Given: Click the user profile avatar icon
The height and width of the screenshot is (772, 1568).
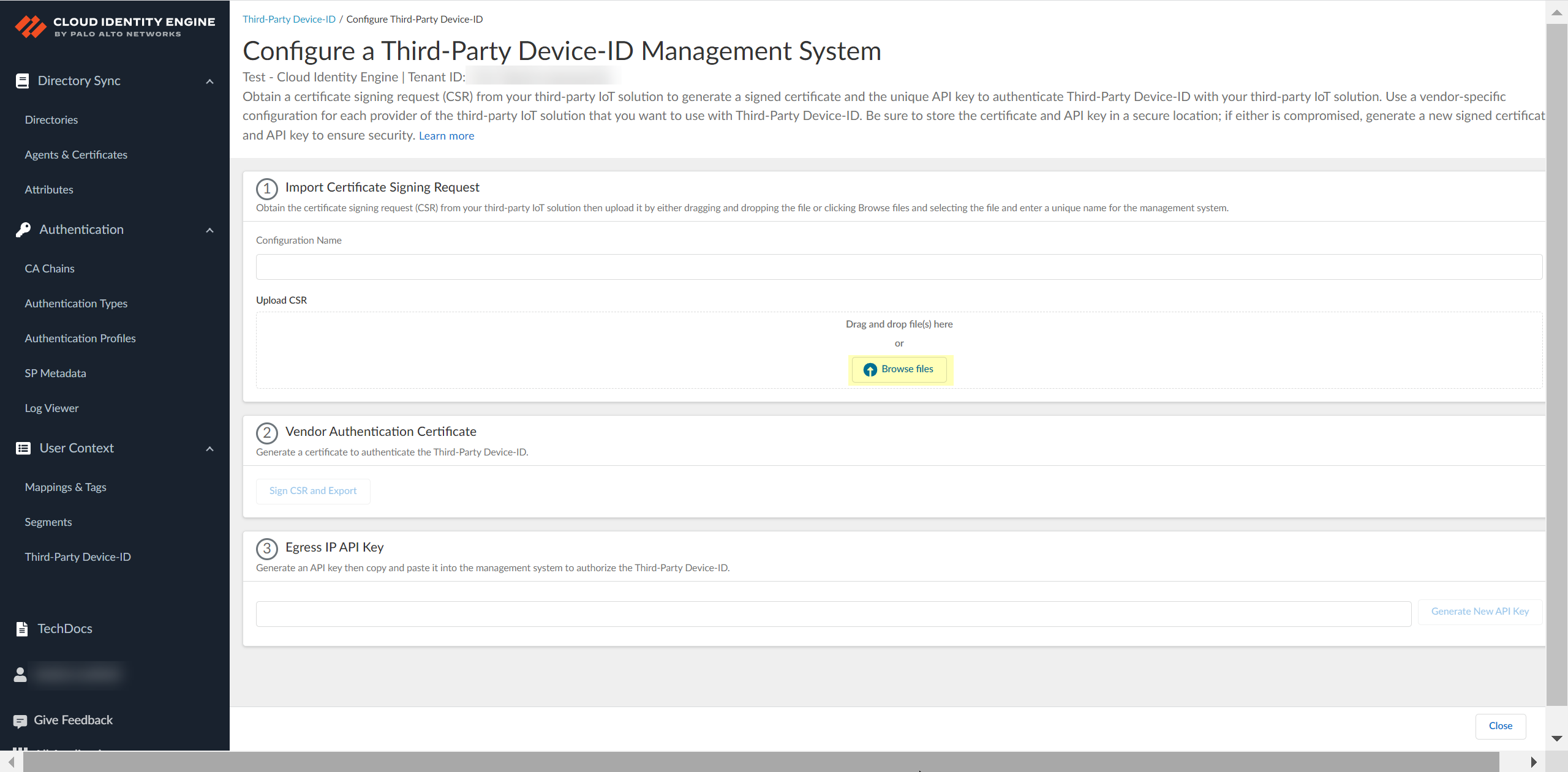Looking at the screenshot, I should pyautogui.click(x=20, y=674).
